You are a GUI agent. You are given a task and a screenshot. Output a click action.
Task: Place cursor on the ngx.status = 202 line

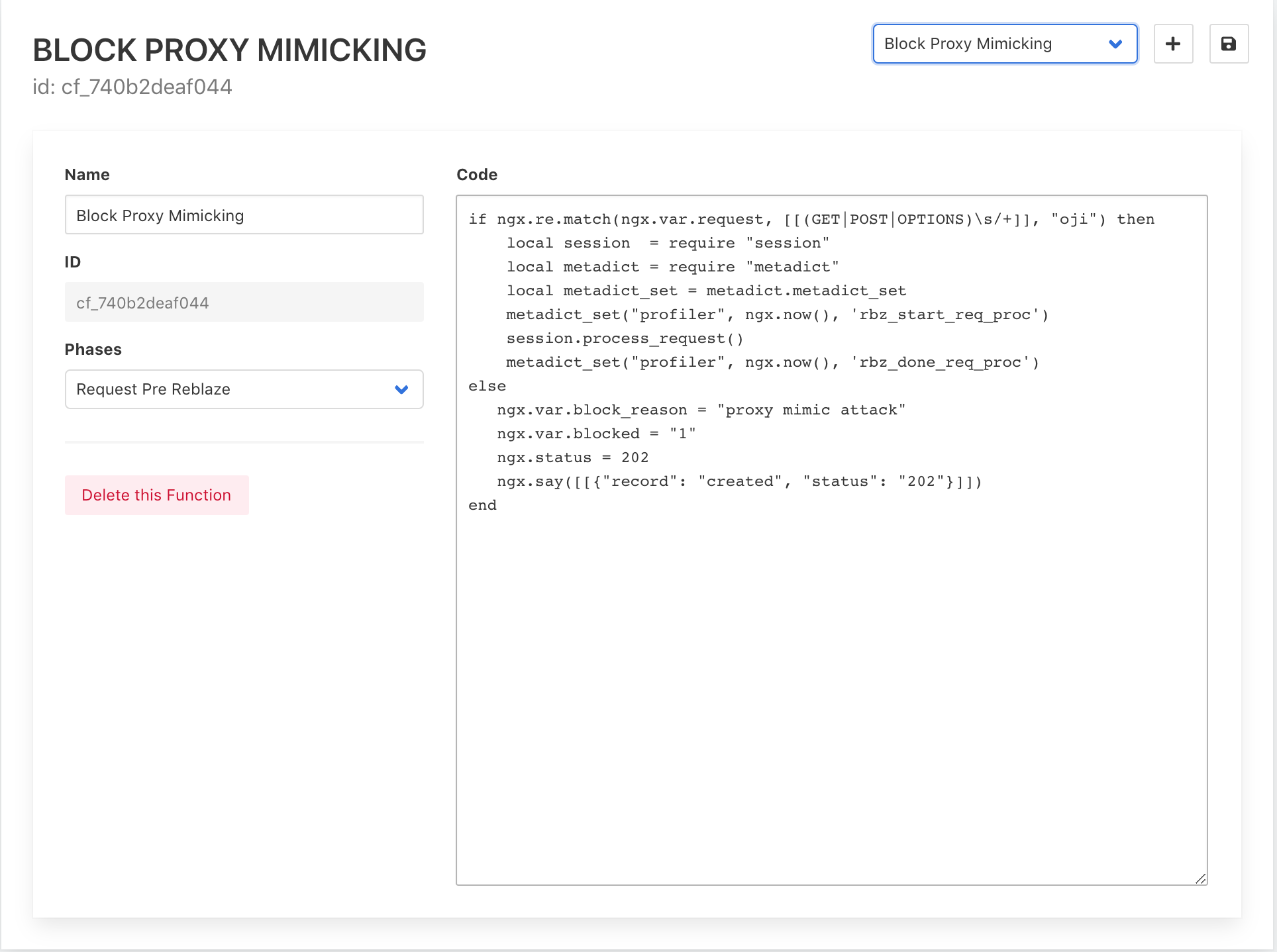click(x=572, y=457)
